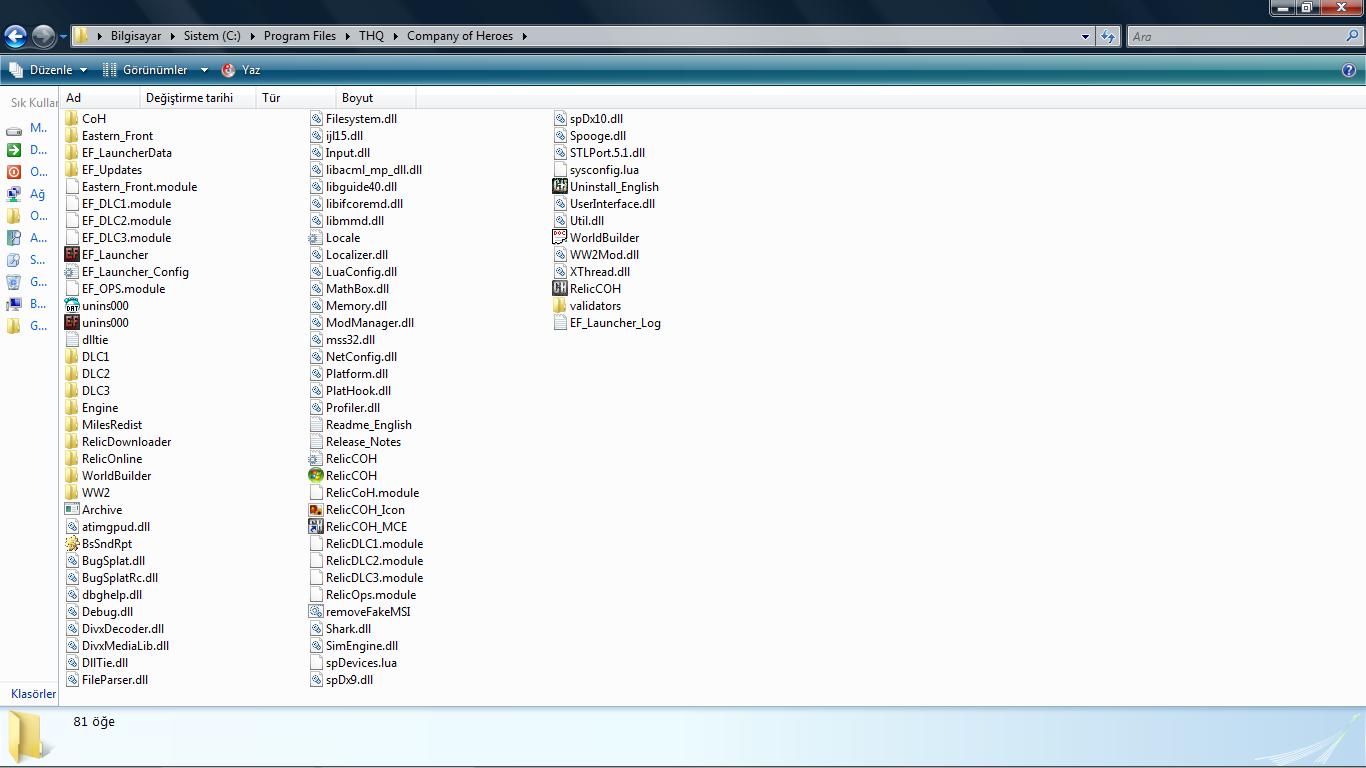Click the magnifier icon in the search box

1353,36
